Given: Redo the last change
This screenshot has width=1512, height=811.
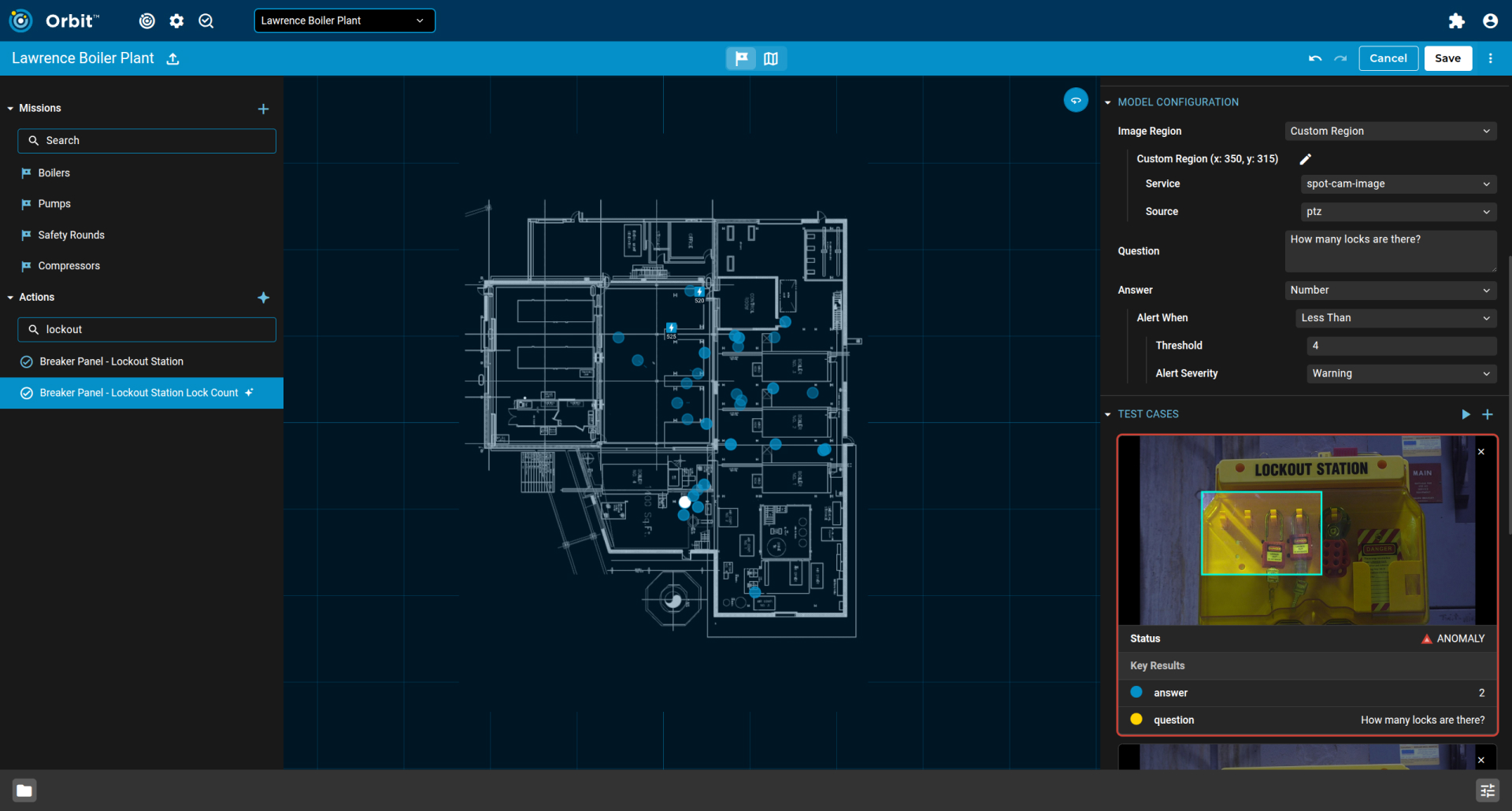Looking at the screenshot, I should tap(1340, 58).
